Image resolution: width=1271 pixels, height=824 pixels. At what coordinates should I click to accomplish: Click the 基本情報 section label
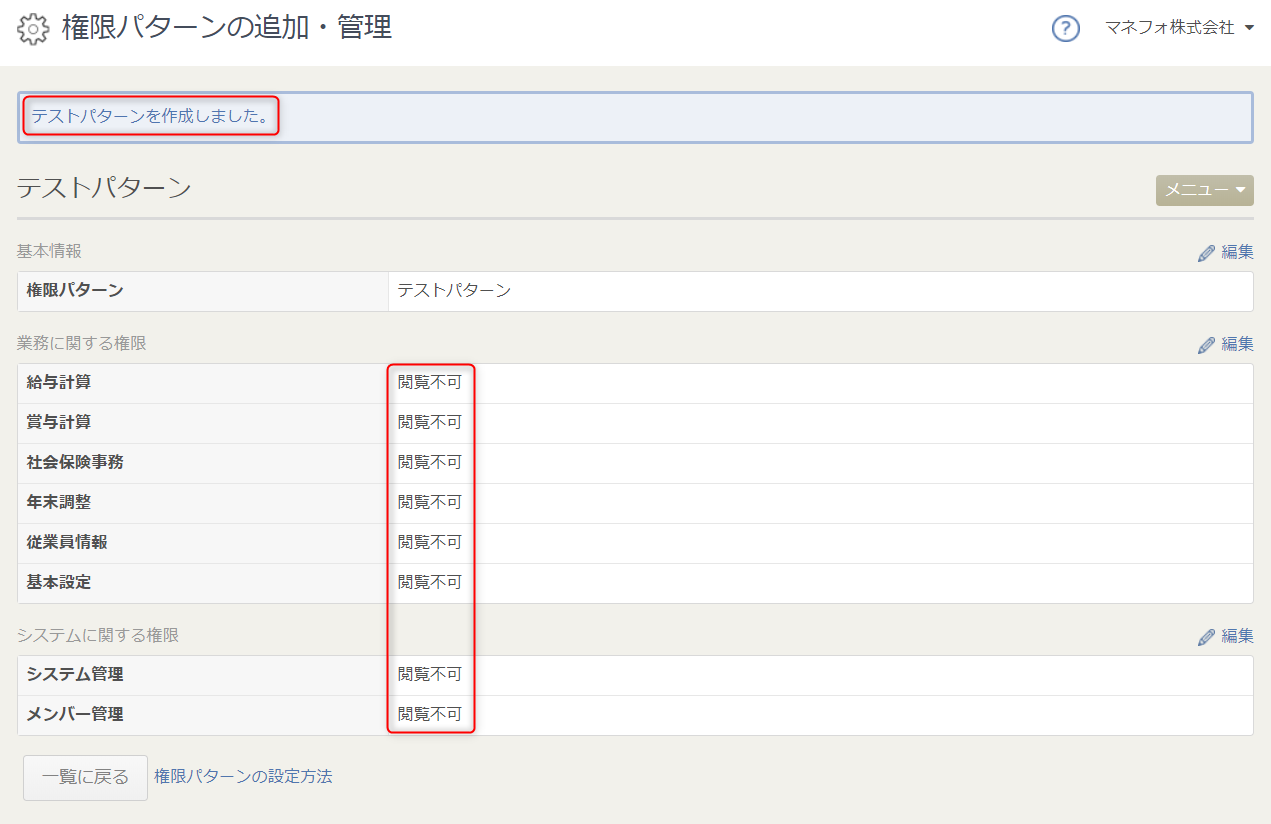(x=49, y=251)
